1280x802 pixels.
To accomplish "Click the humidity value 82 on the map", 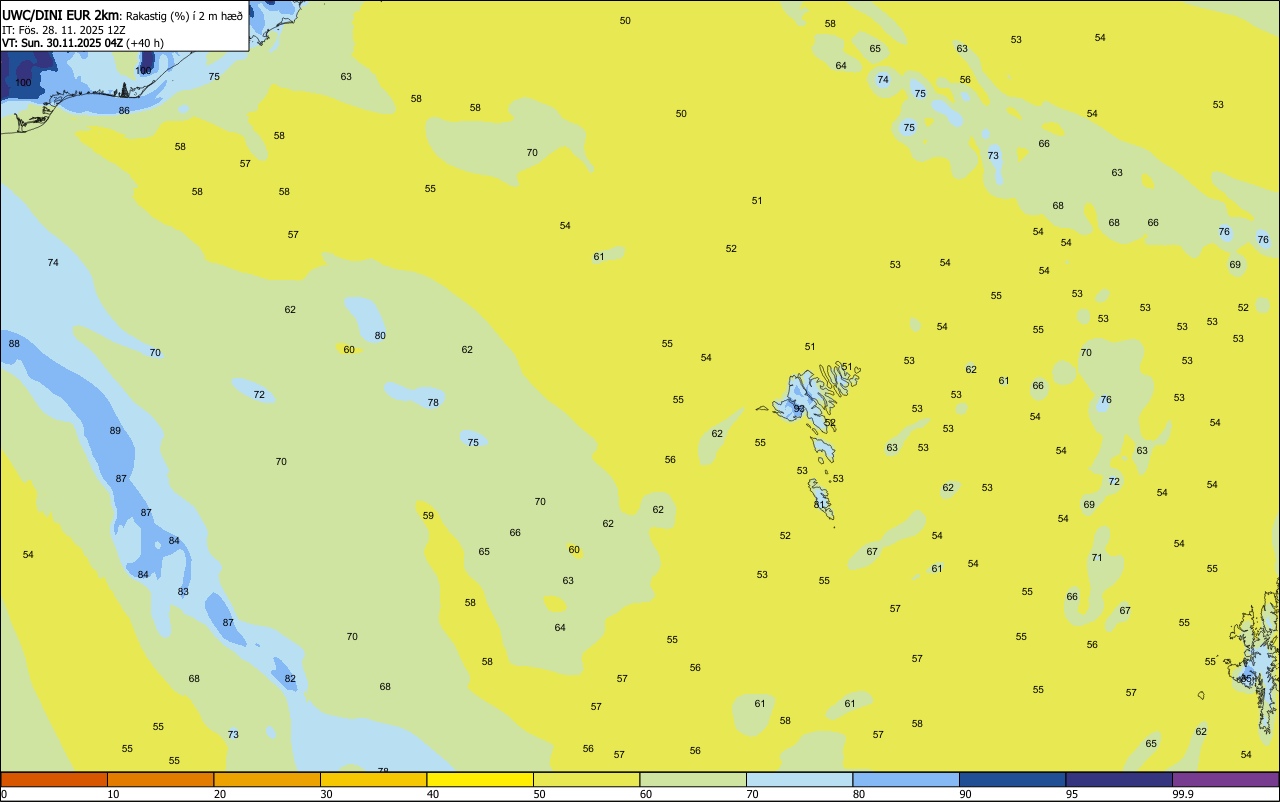I will click(290, 678).
